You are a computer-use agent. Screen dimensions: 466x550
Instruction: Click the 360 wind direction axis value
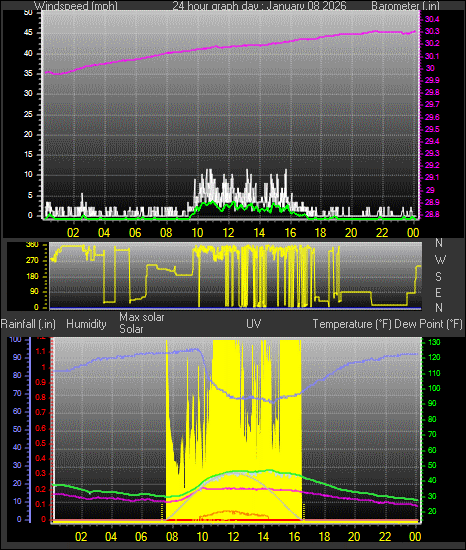[x=32, y=245]
